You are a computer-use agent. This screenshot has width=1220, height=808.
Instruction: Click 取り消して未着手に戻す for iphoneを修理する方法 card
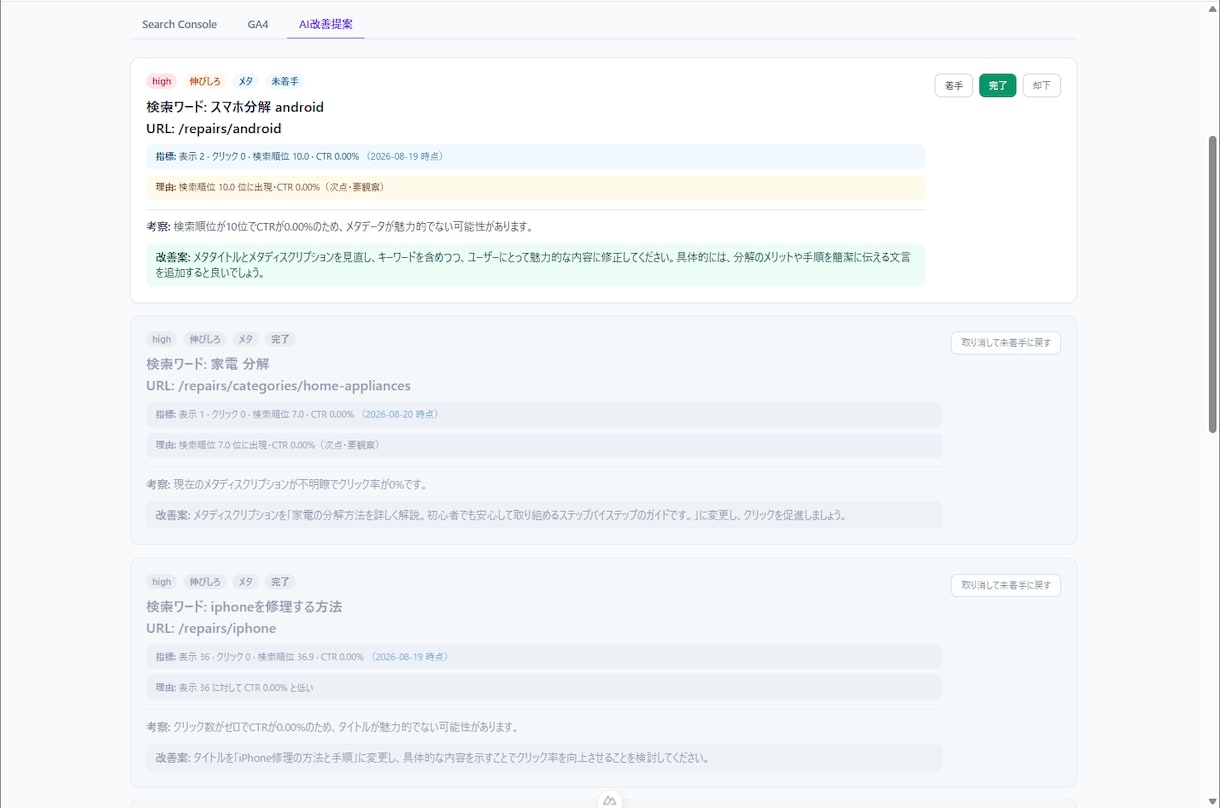(x=1006, y=585)
